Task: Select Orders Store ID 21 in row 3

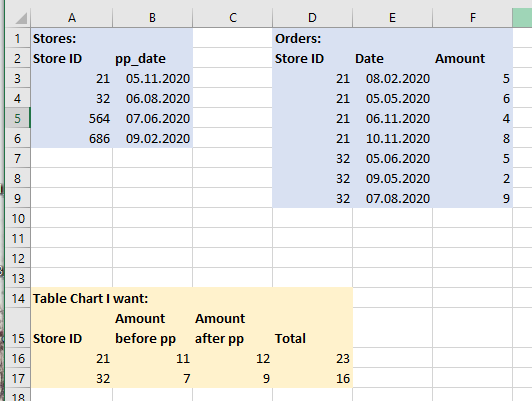Action: [312, 78]
